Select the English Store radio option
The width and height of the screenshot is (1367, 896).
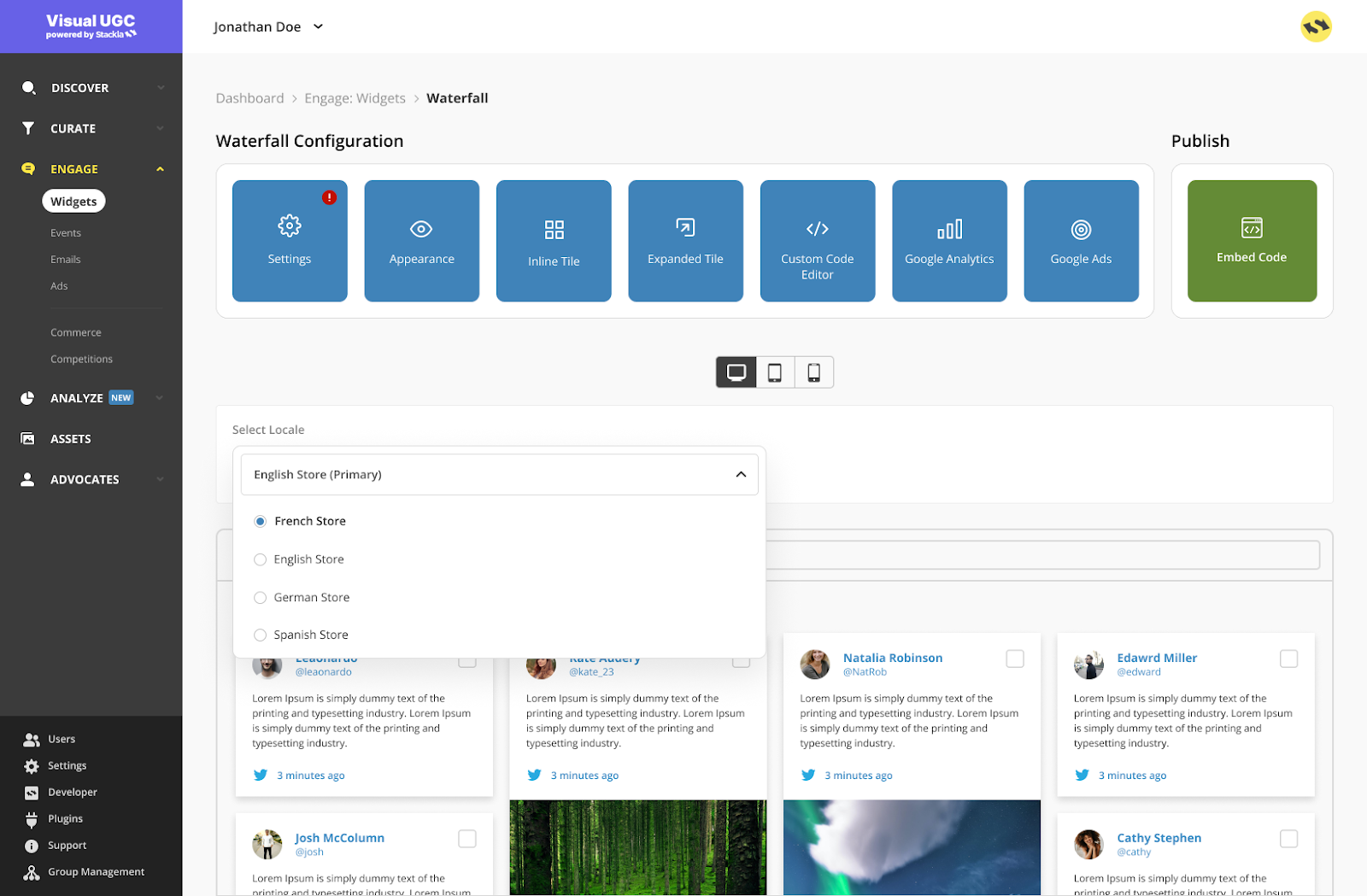coord(261,559)
